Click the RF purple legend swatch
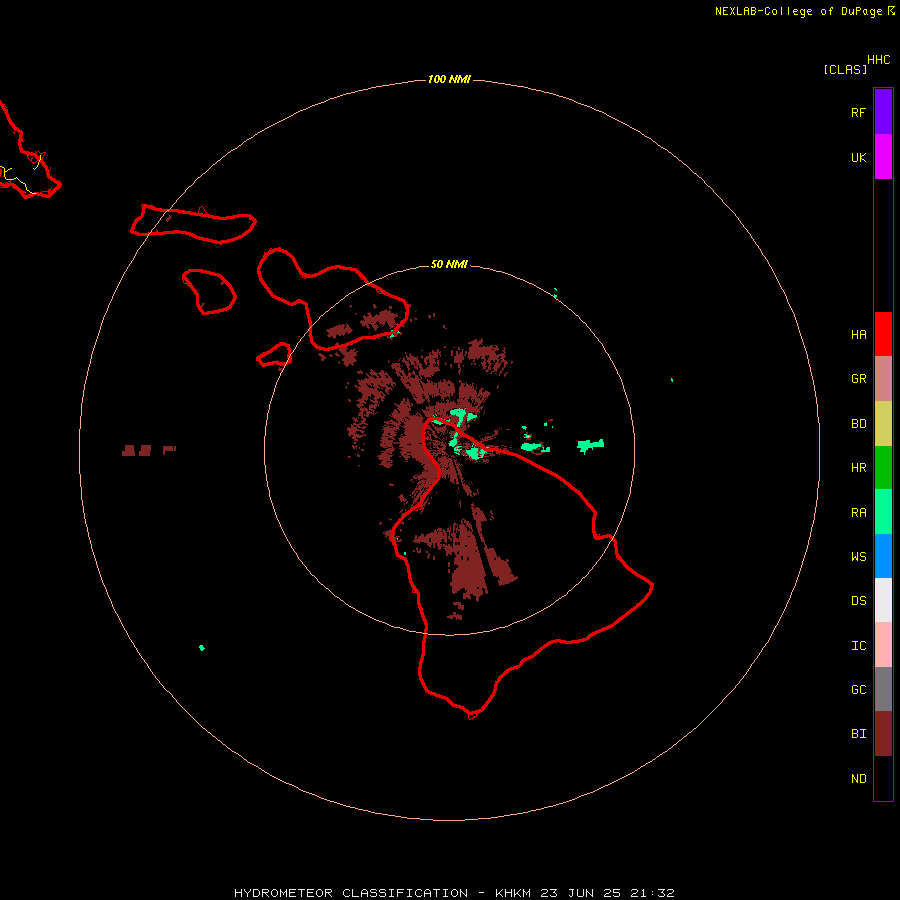The image size is (900, 900). 883,112
